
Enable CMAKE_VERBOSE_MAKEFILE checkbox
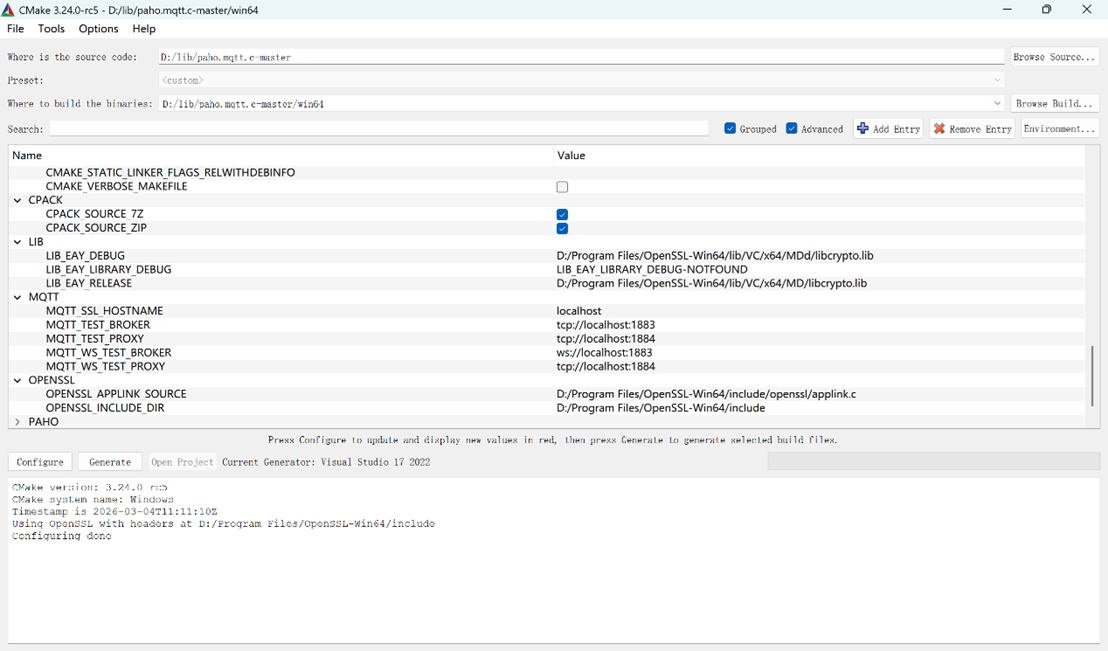pyautogui.click(x=562, y=187)
